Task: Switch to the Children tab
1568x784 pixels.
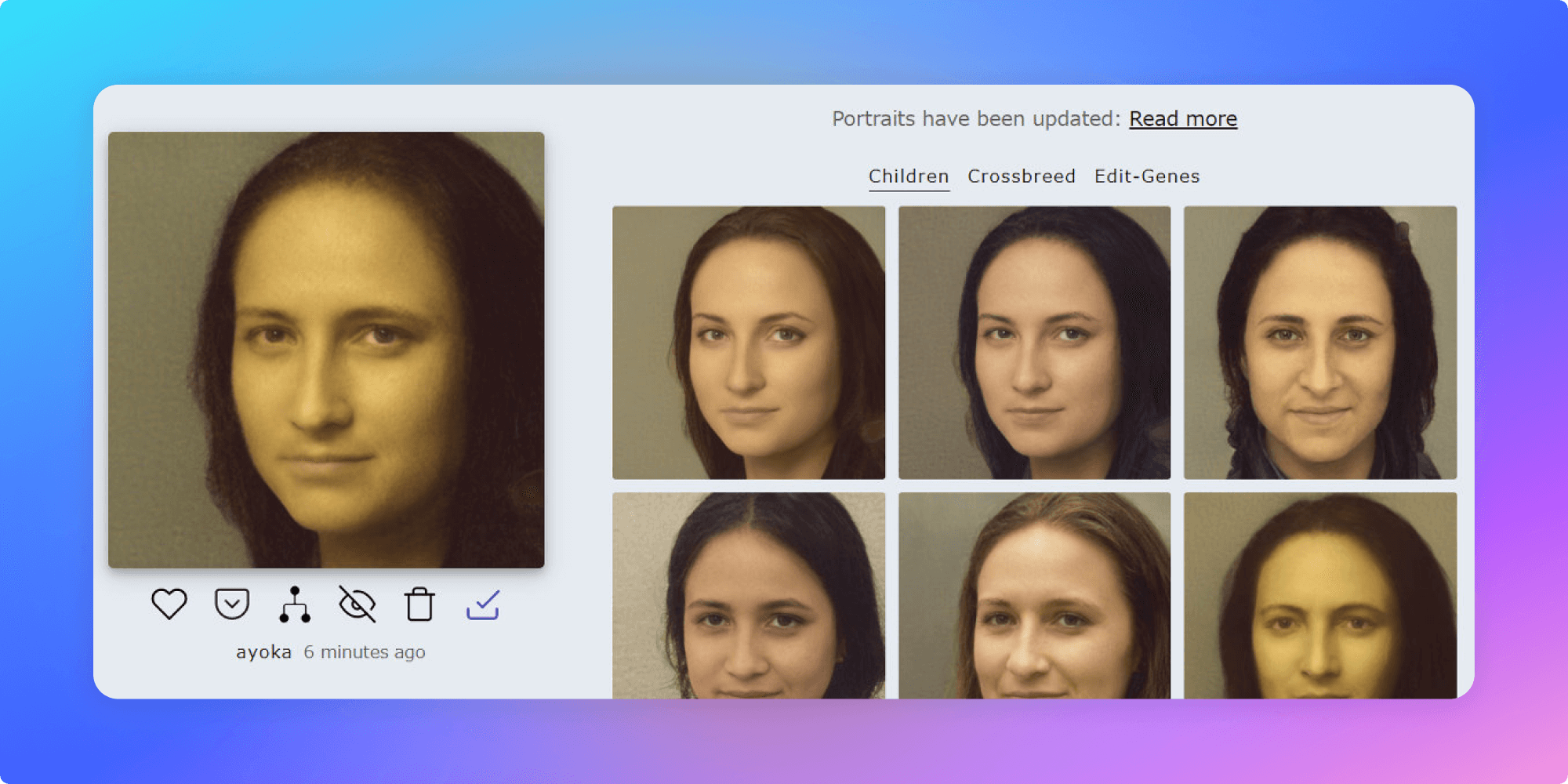Action: (909, 176)
